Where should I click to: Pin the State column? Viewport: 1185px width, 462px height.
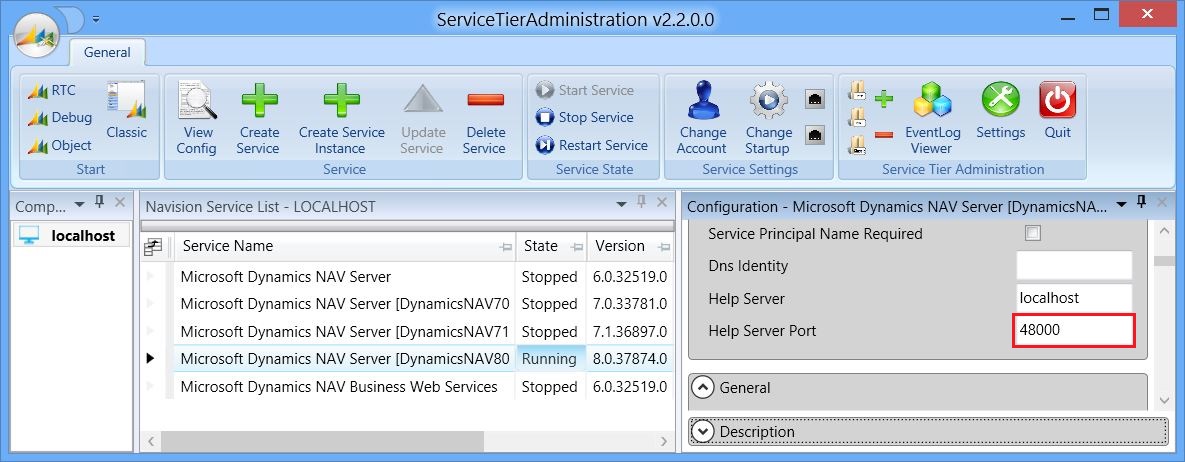point(577,247)
